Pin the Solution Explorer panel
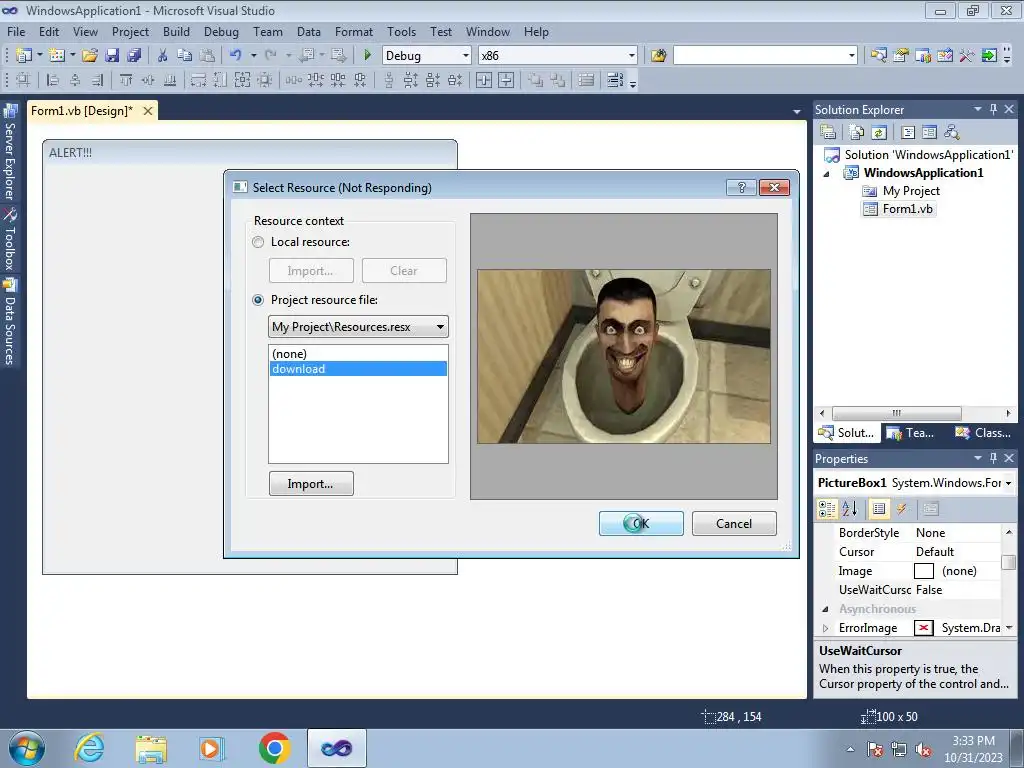Screen dimensions: 1024x768 click(993, 109)
